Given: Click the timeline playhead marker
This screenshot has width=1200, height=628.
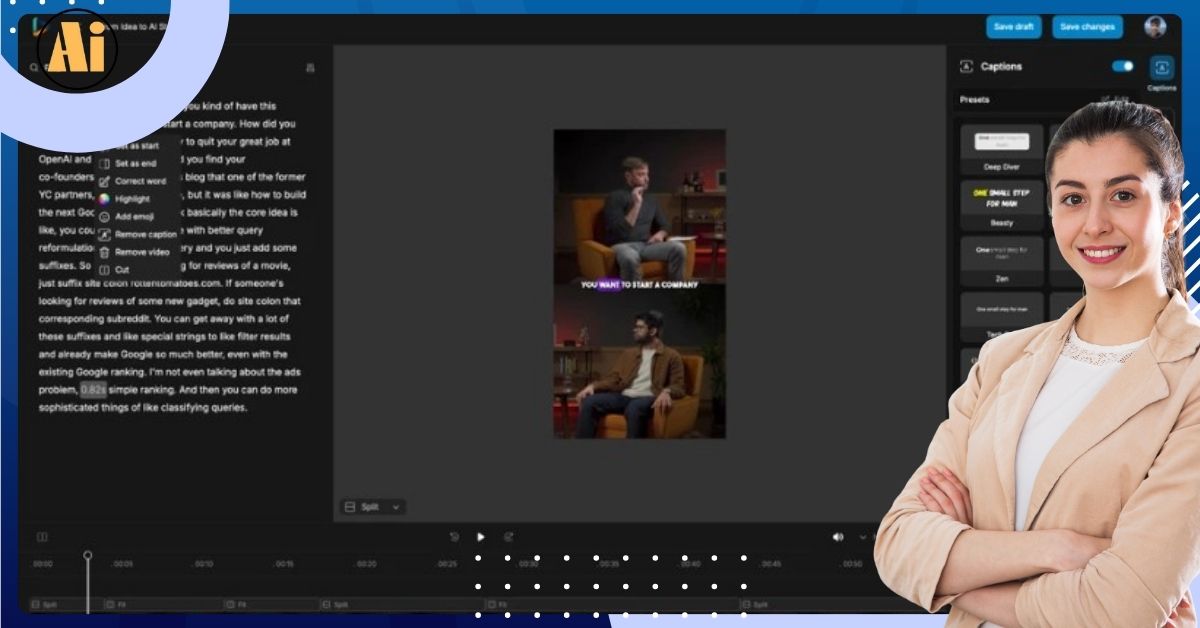Looking at the screenshot, I should [x=87, y=555].
